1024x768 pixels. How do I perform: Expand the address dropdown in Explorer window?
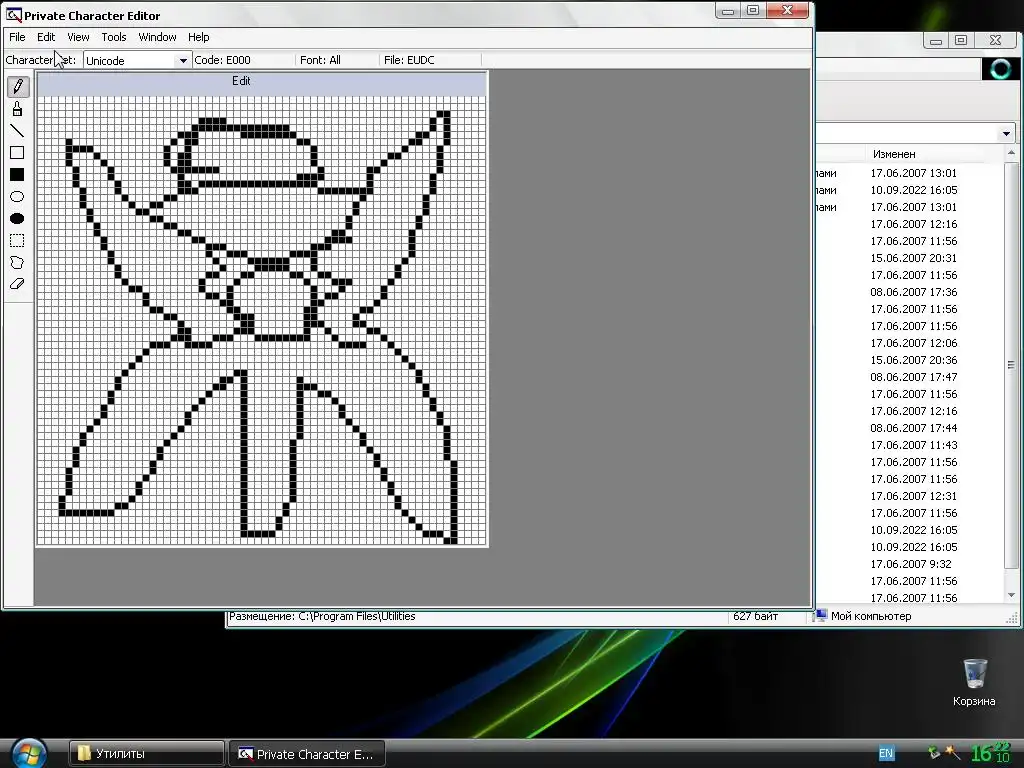pyautogui.click(x=1006, y=134)
